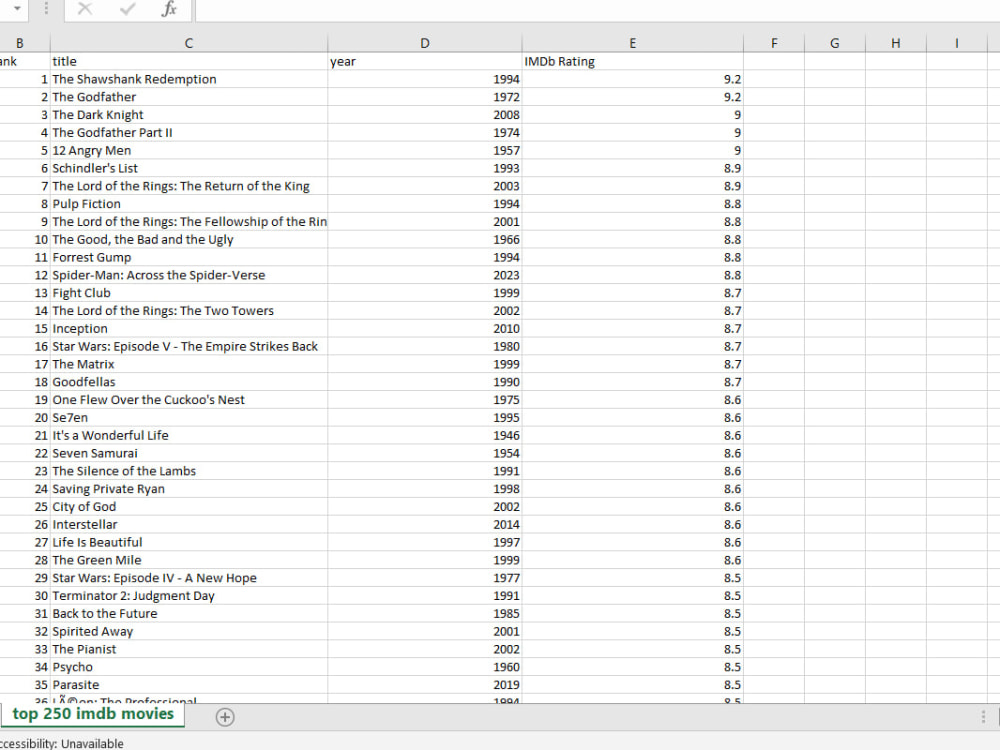Select "One Flew Over the Cuckoo's Nest" cell
The height and width of the screenshot is (750, 1000).
tap(189, 400)
